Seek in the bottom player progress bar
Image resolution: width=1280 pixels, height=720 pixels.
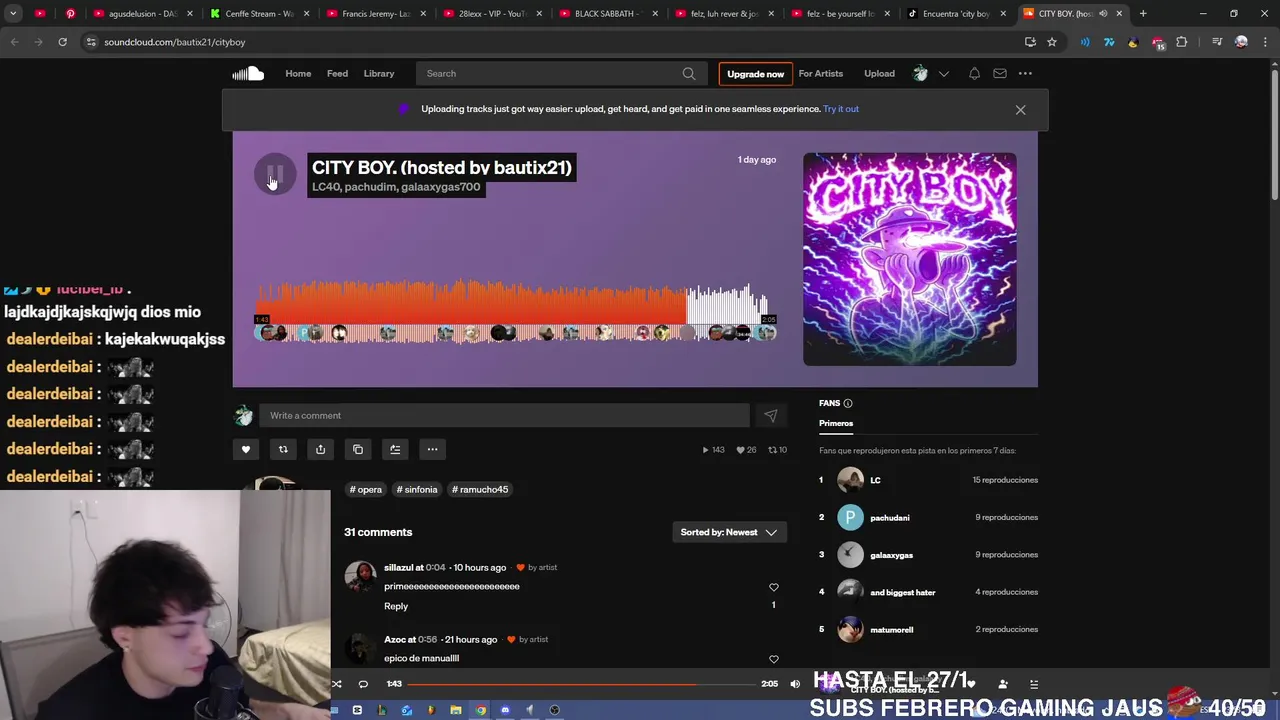click(x=581, y=684)
